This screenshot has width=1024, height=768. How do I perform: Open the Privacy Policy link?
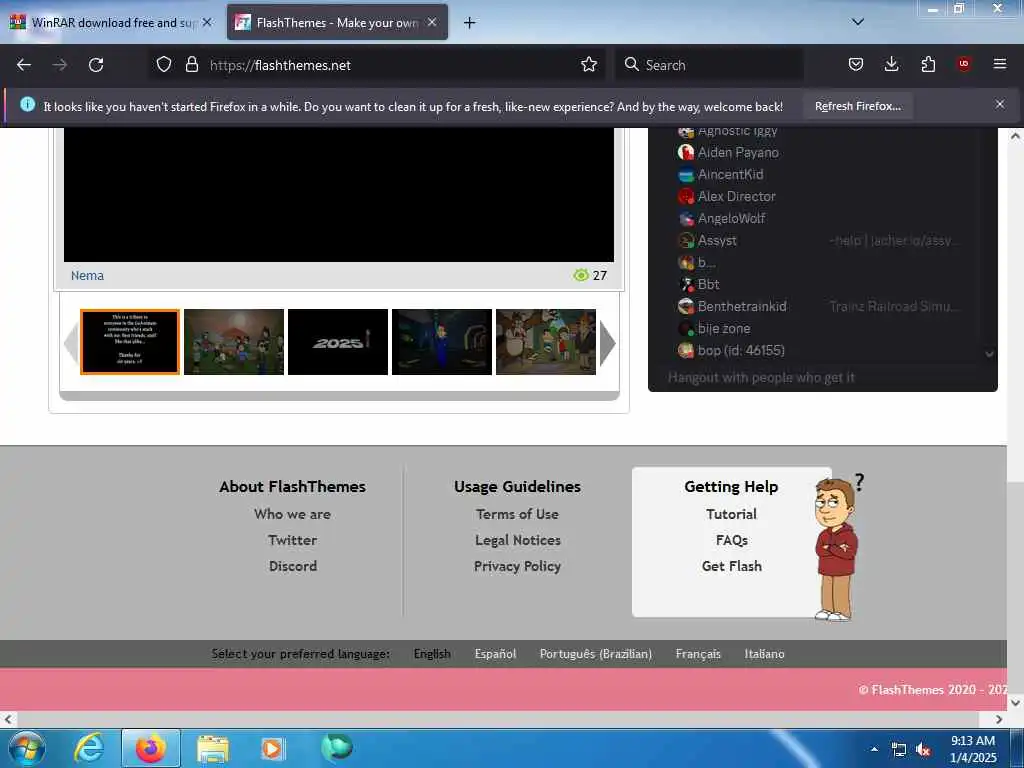click(517, 566)
